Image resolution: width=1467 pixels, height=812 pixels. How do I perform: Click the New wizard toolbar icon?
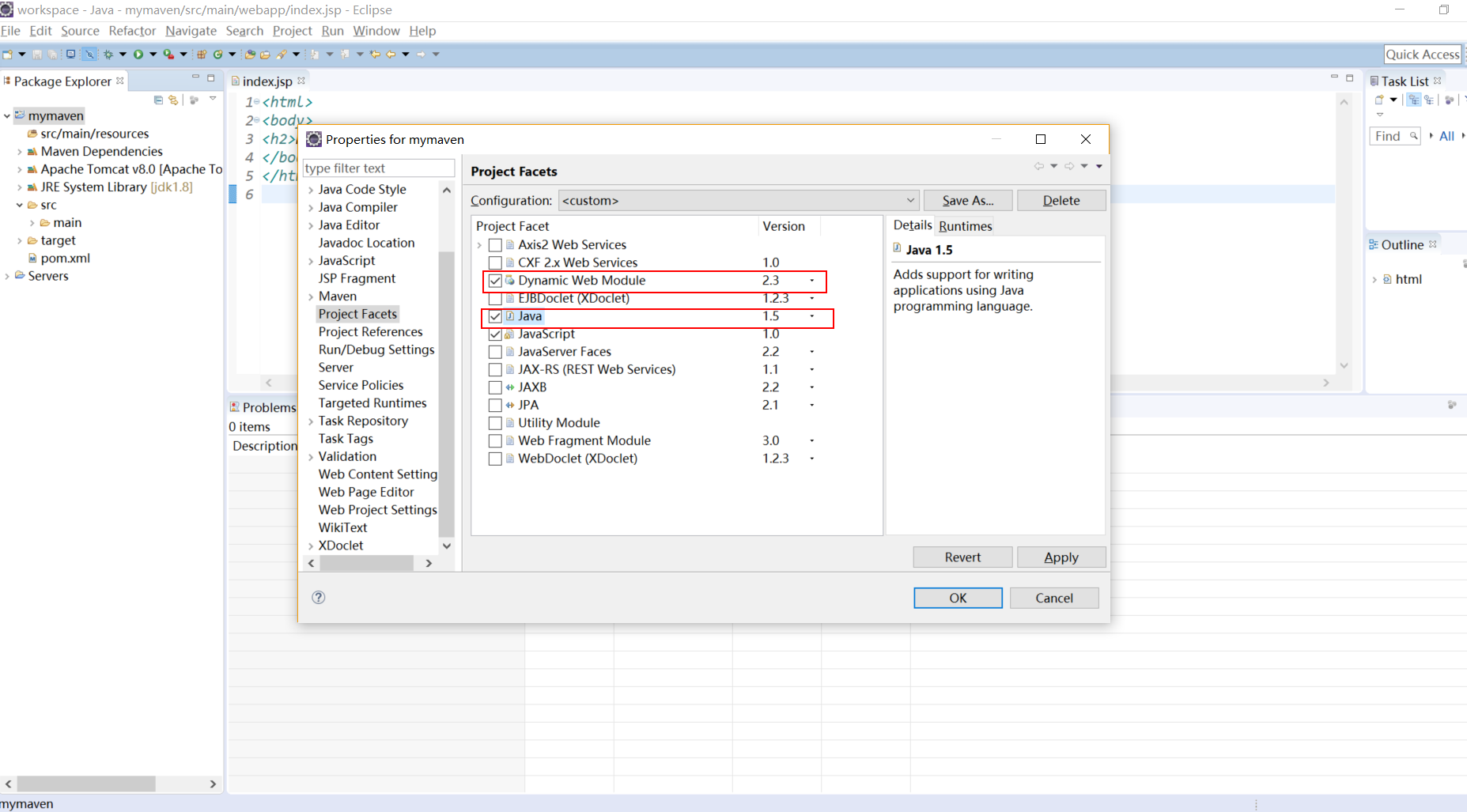(x=7, y=55)
